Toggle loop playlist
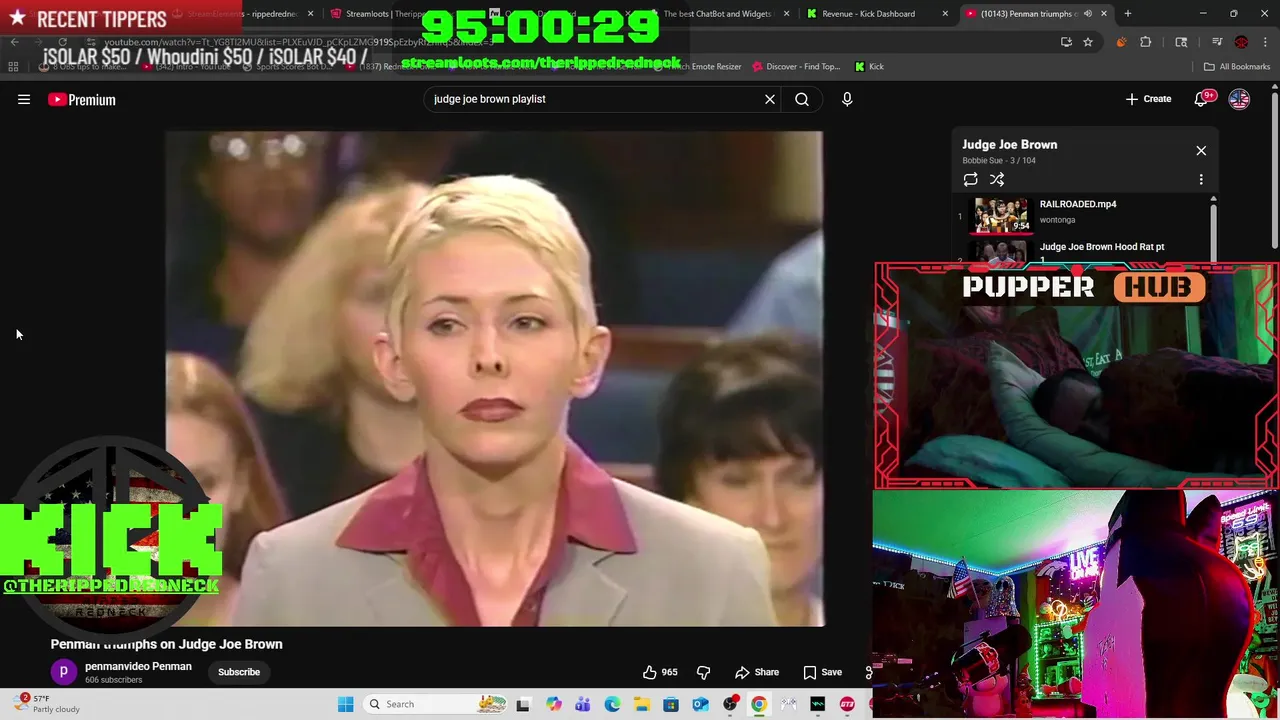The width and height of the screenshot is (1280, 720). pos(970,179)
